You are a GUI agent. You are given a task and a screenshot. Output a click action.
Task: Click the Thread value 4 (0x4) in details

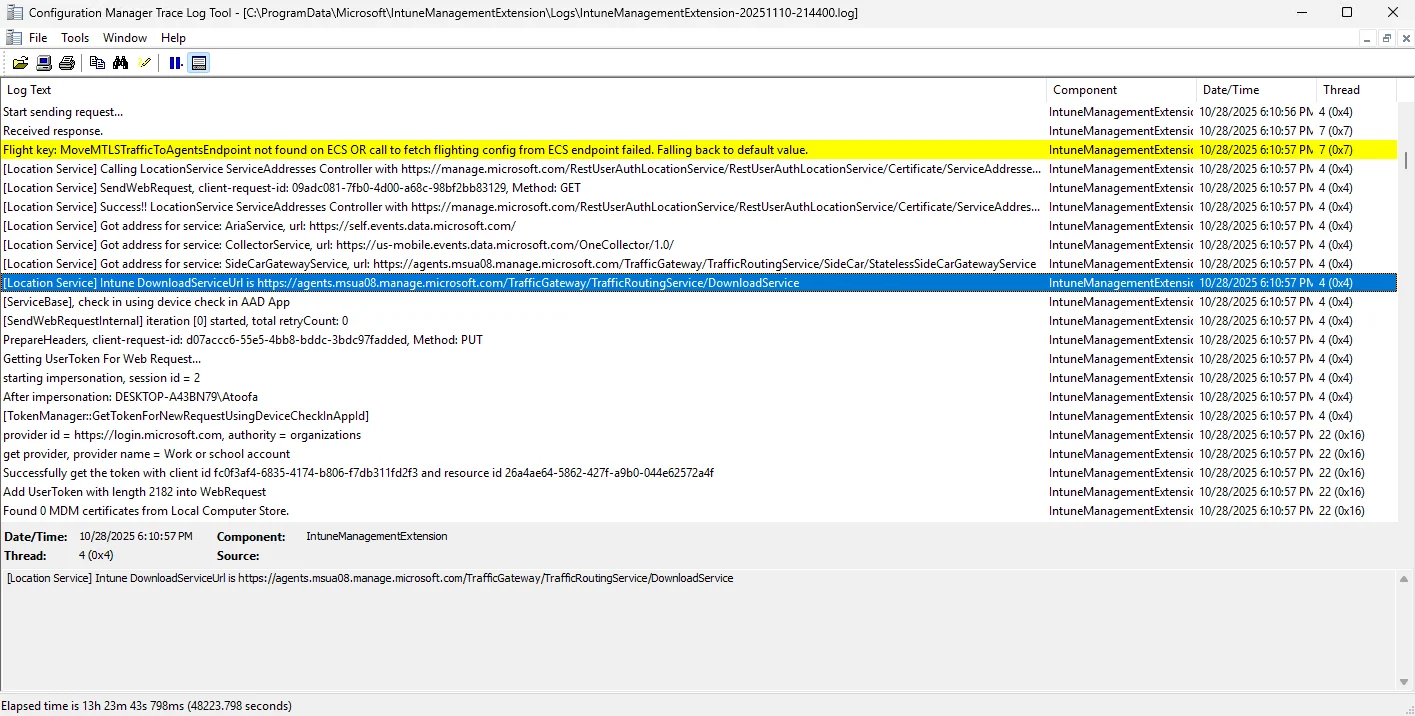(x=96, y=556)
